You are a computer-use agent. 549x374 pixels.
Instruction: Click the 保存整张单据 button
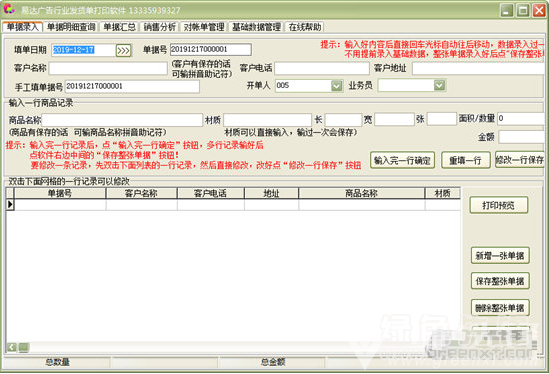coord(500,281)
